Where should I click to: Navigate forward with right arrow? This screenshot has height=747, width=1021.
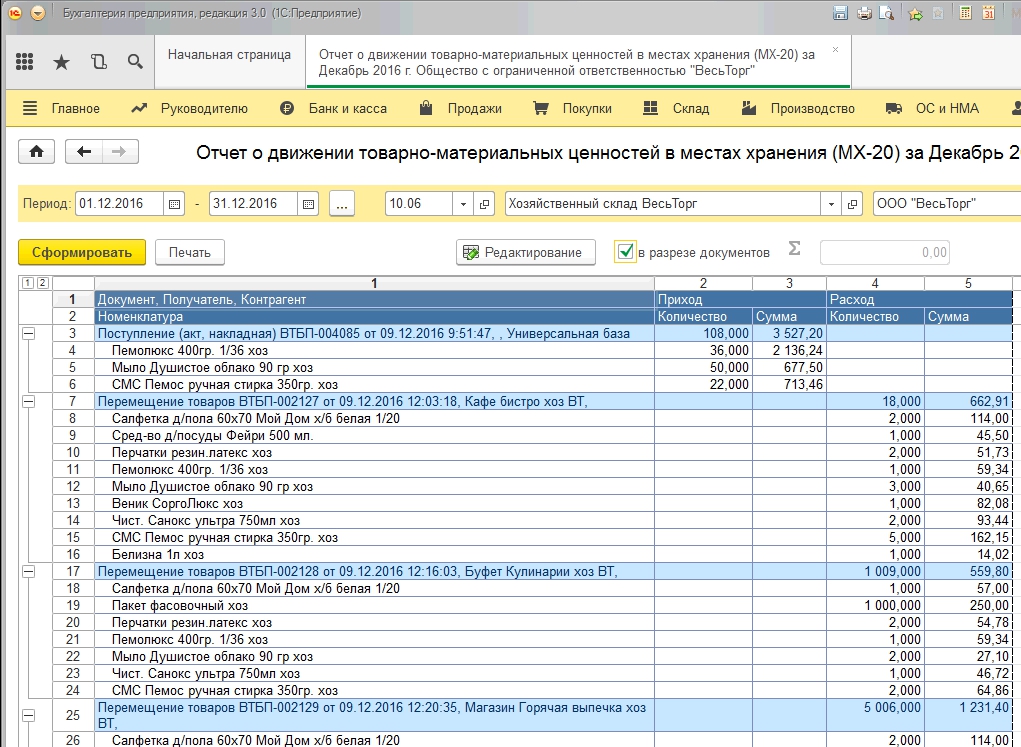point(119,152)
